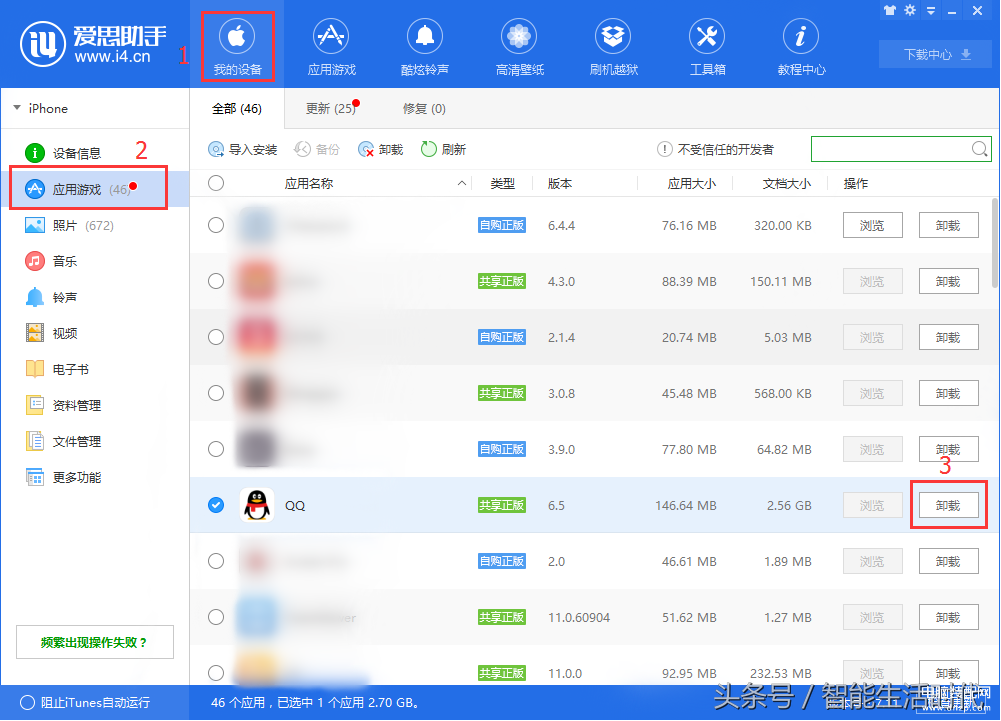The height and width of the screenshot is (721, 1001).
Task: Click 浏览 for the 6.4.4 app
Action: pyautogui.click(x=872, y=225)
